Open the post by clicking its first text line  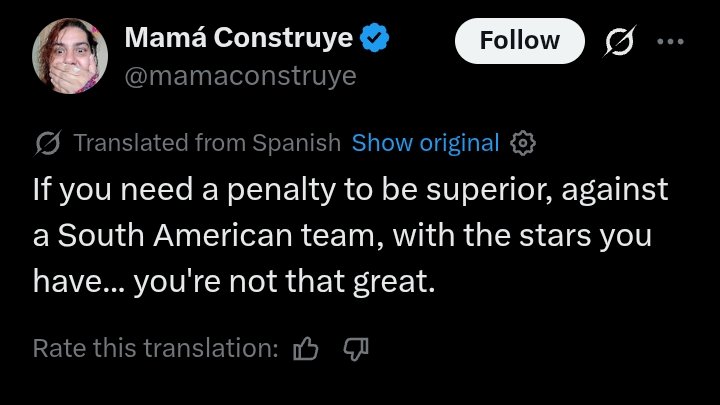(x=350, y=190)
